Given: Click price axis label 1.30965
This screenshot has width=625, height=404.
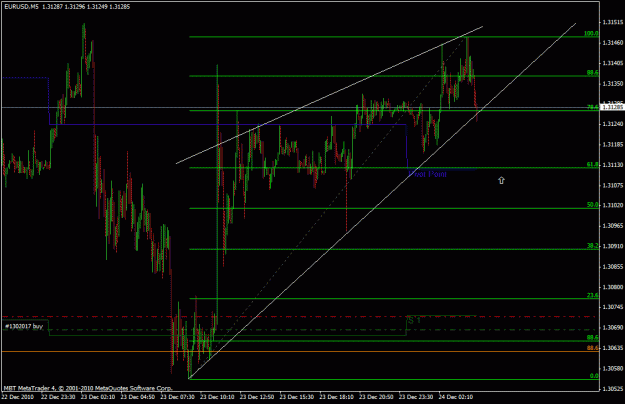Looking at the screenshot, I should tap(613, 226).
